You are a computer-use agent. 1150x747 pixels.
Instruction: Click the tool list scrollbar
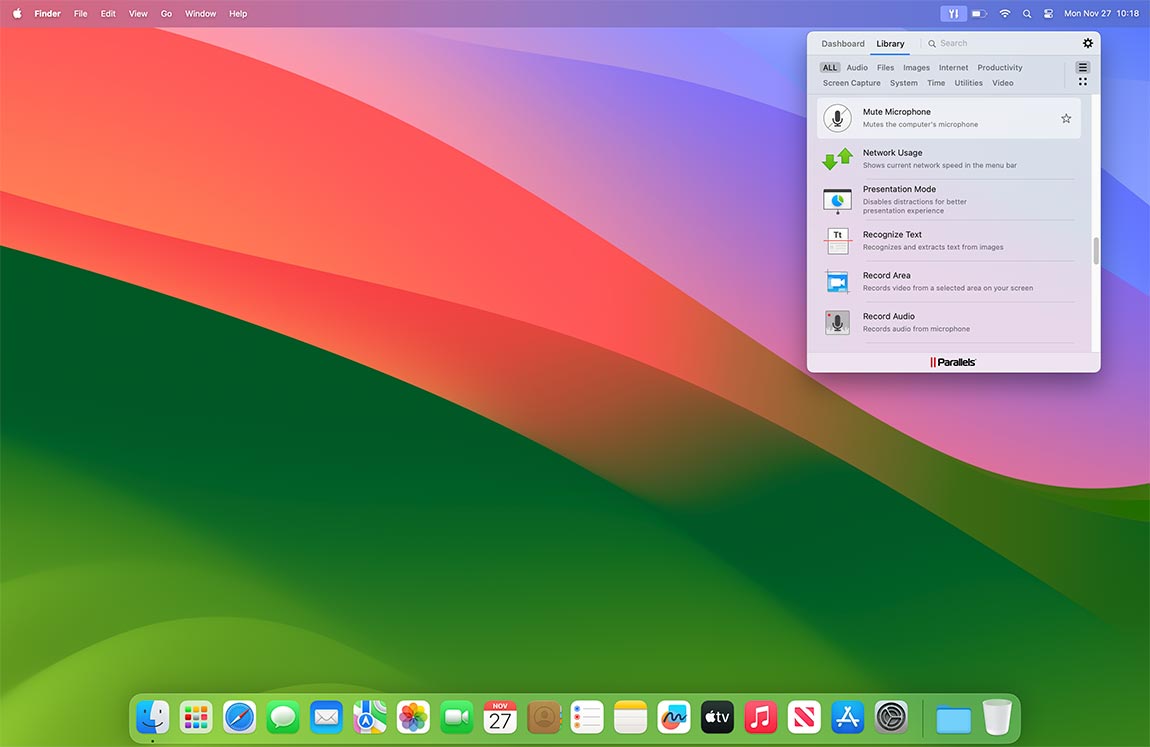[1096, 251]
